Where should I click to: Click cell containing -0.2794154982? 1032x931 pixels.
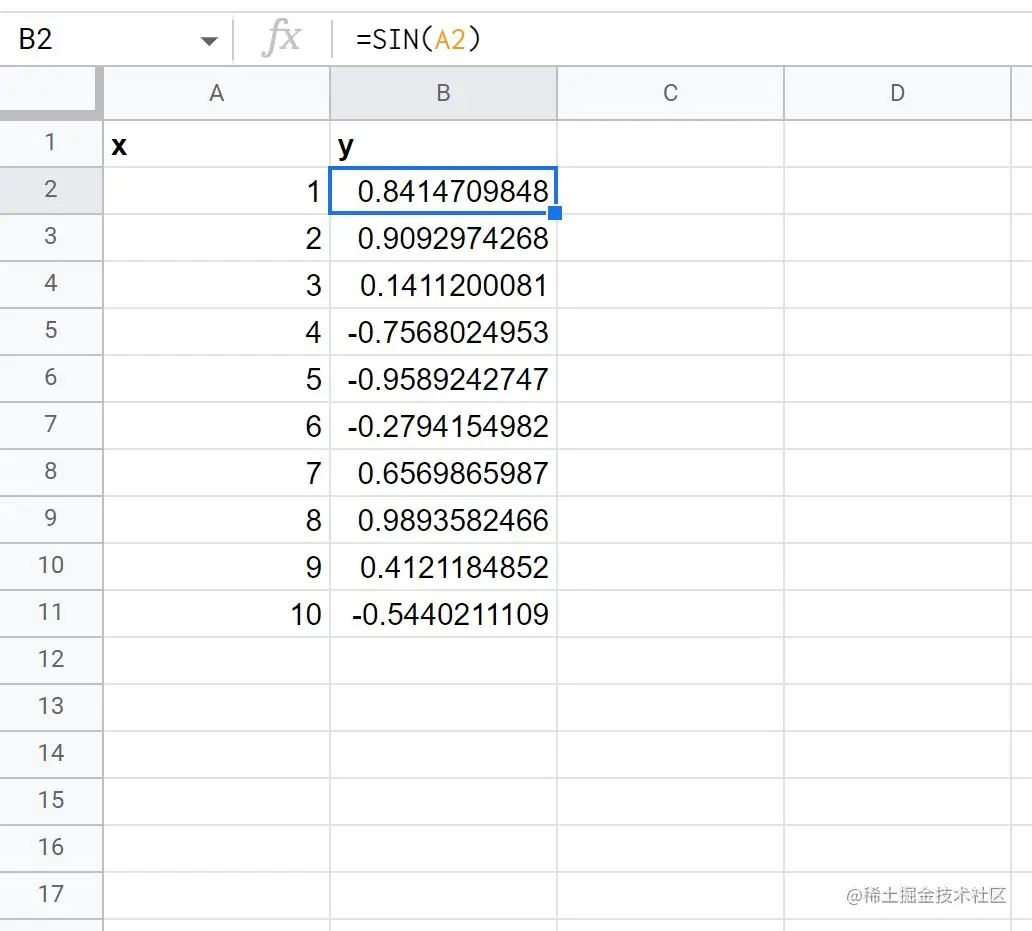pos(444,425)
